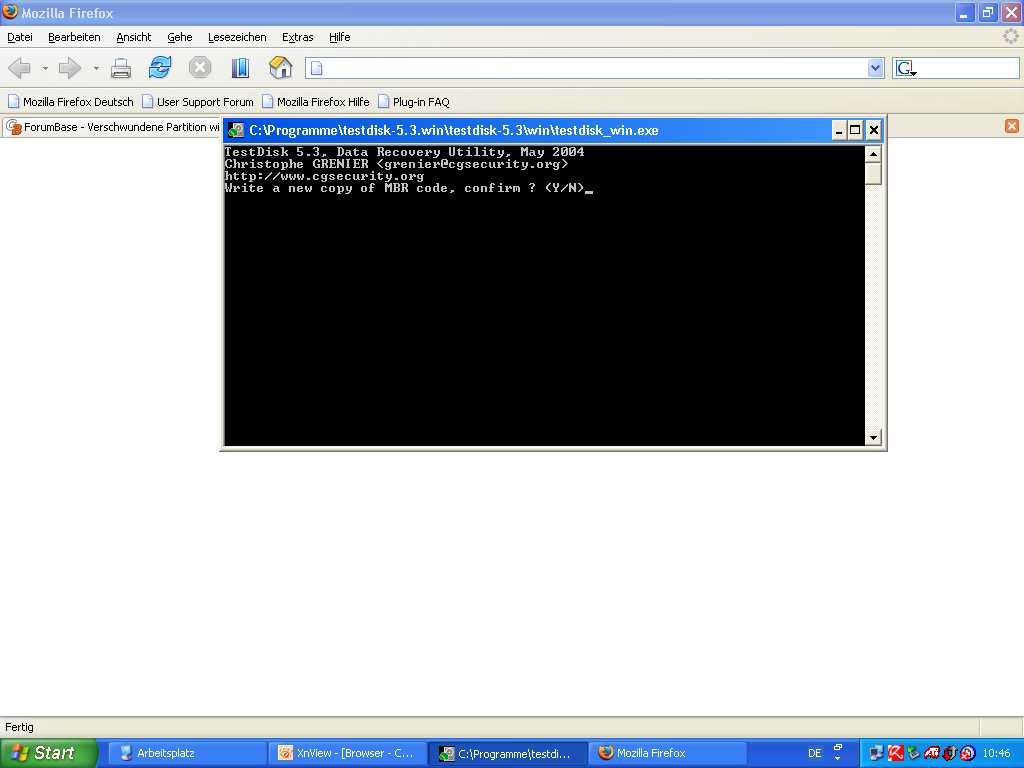This screenshot has width=1024, height=768.
Task: Click the Christophe GRENIER console line
Action: point(396,164)
